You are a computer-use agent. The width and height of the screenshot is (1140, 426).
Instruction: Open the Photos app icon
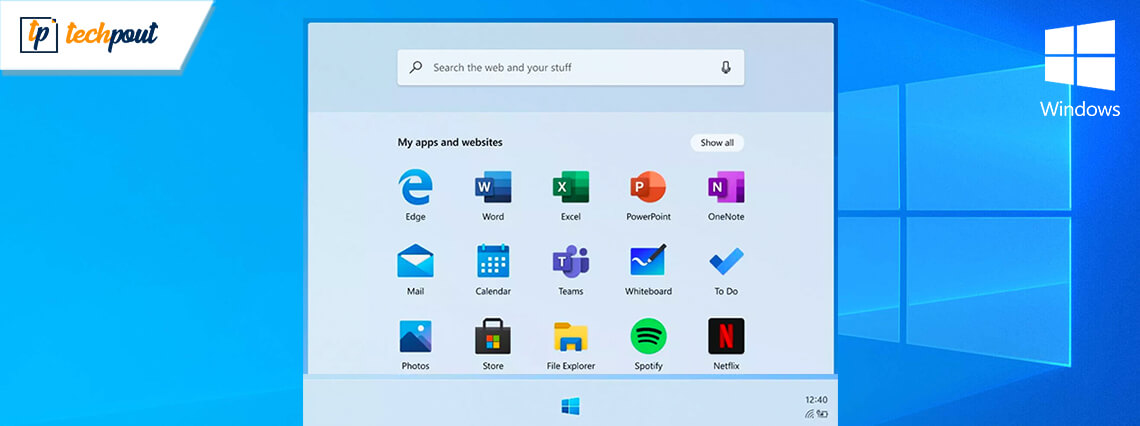(x=415, y=336)
